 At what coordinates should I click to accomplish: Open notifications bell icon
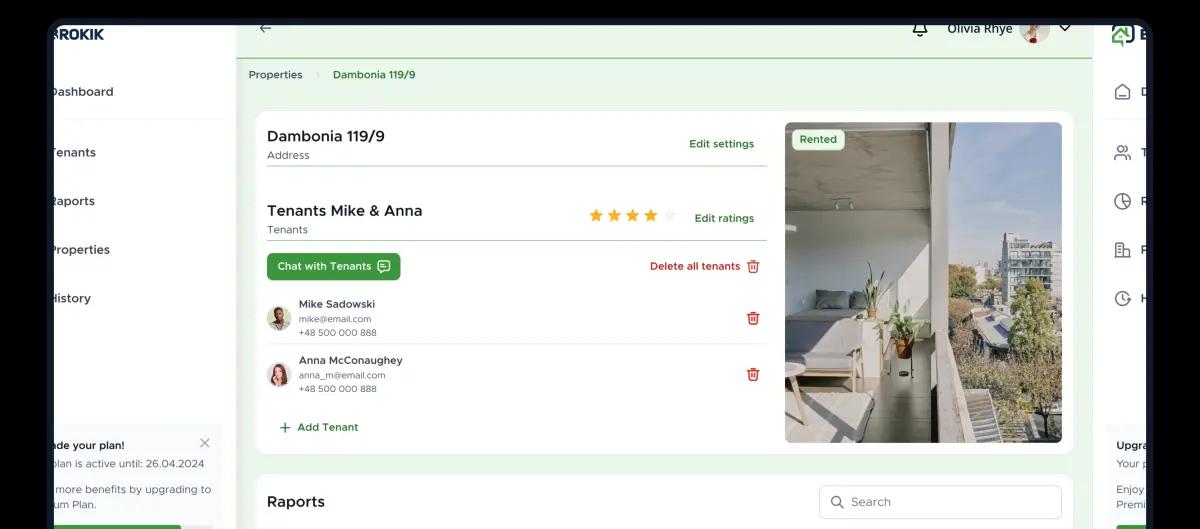920,30
